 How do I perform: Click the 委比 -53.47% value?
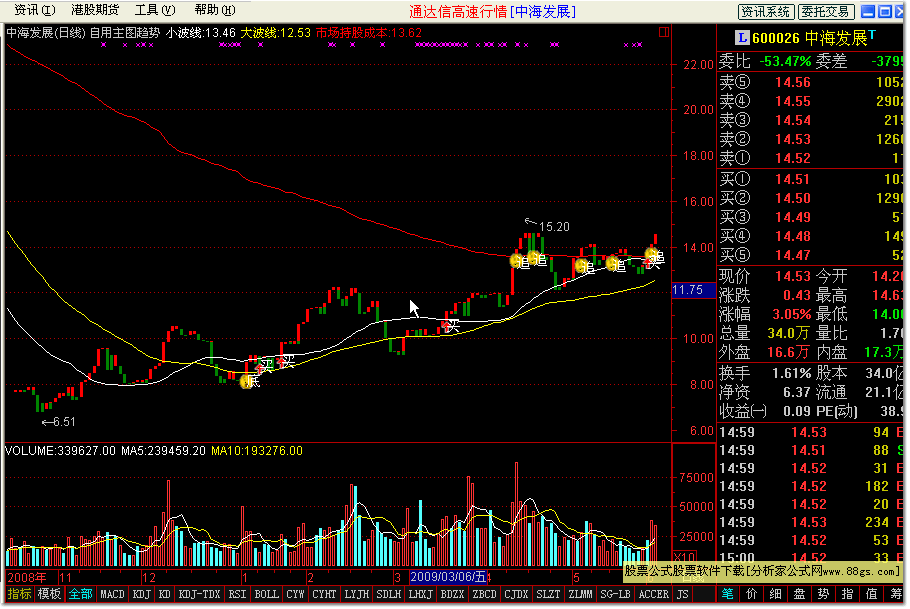(785, 62)
